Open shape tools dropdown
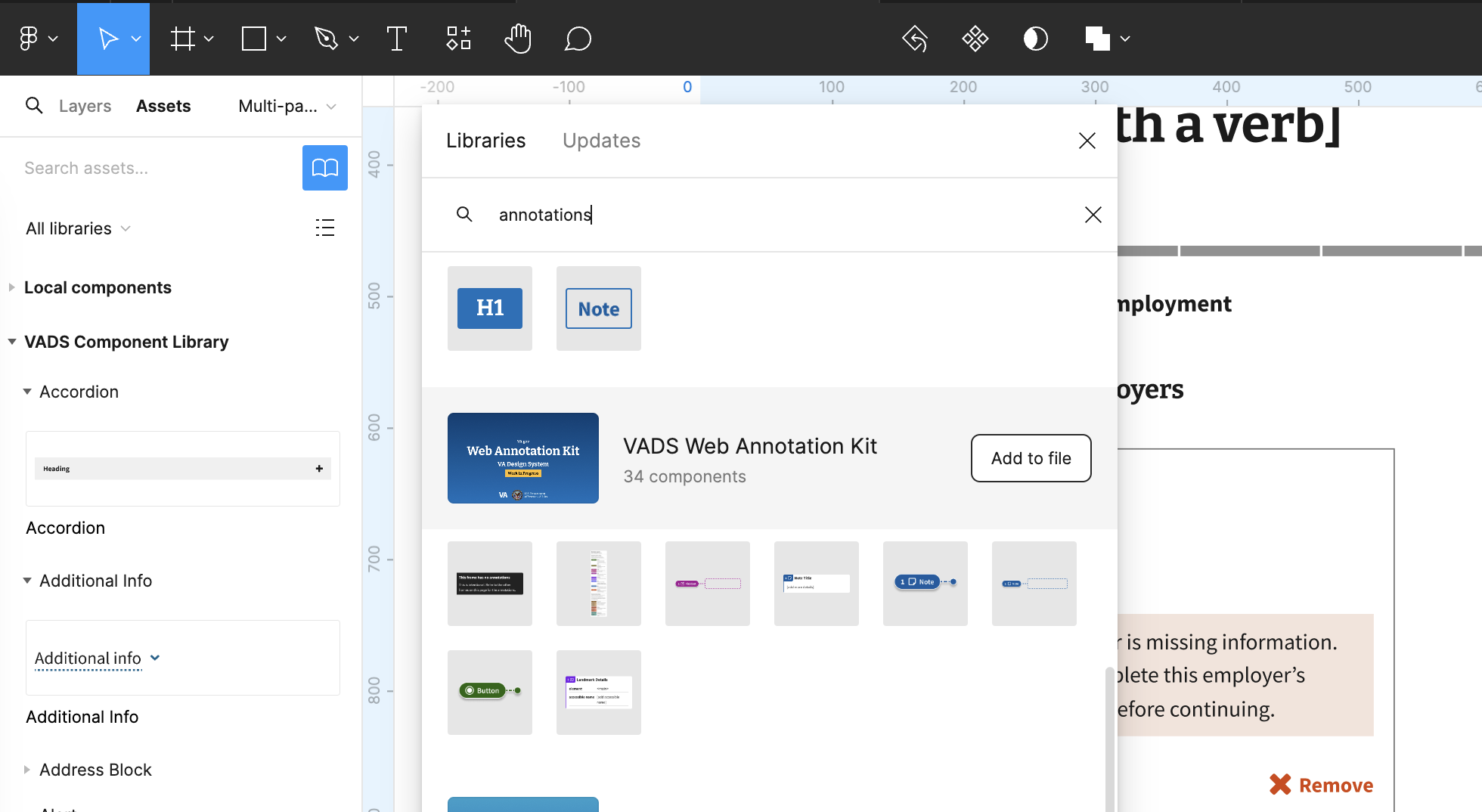Viewport: 1482px width, 812px height. pyautogui.click(x=281, y=39)
